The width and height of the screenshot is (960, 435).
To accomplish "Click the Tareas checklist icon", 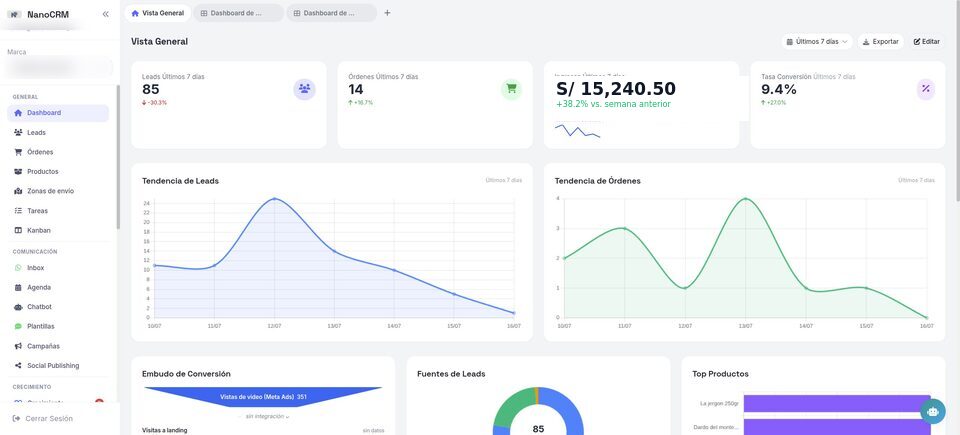I will click(x=18, y=211).
